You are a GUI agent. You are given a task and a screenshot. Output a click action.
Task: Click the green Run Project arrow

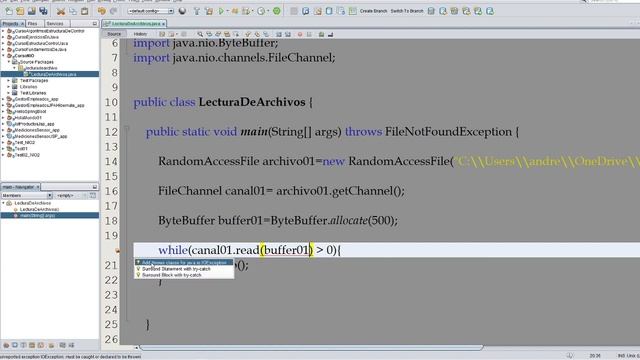coord(221,11)
